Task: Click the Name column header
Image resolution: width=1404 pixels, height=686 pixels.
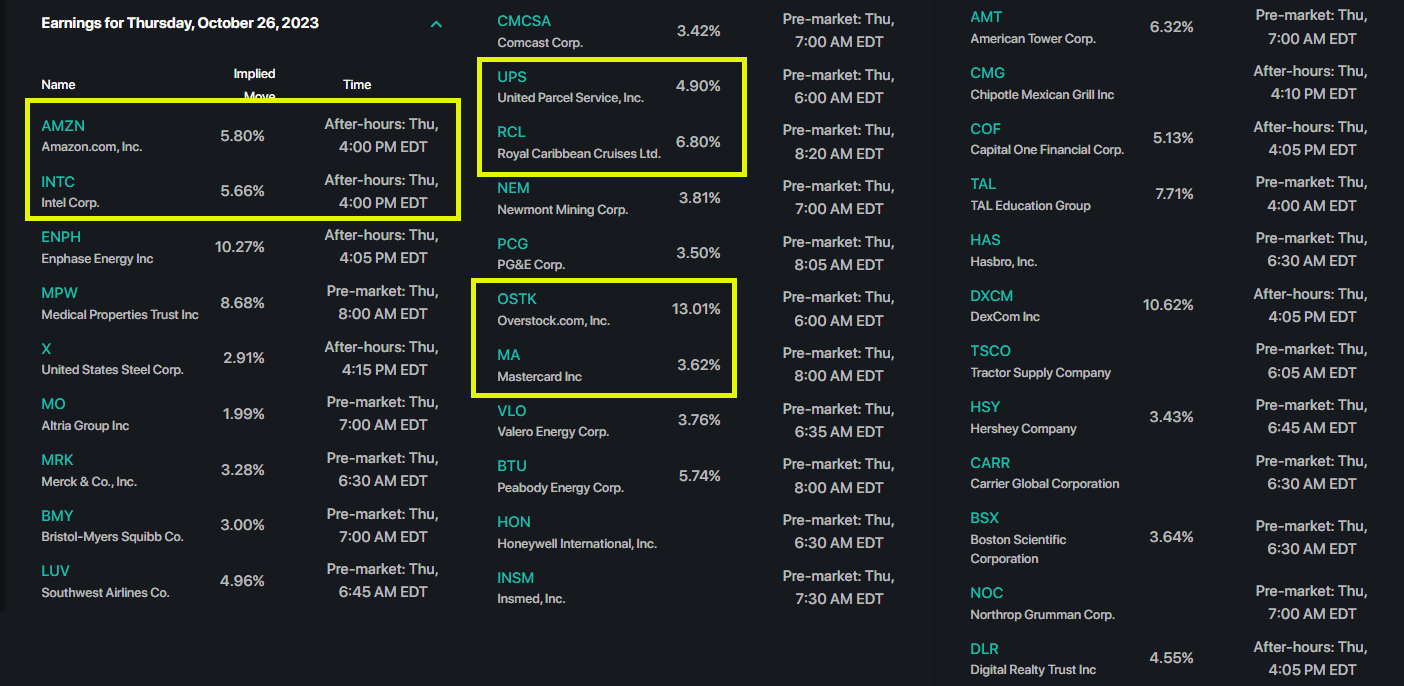Action: pyautogui.click(x=58, y=85)
